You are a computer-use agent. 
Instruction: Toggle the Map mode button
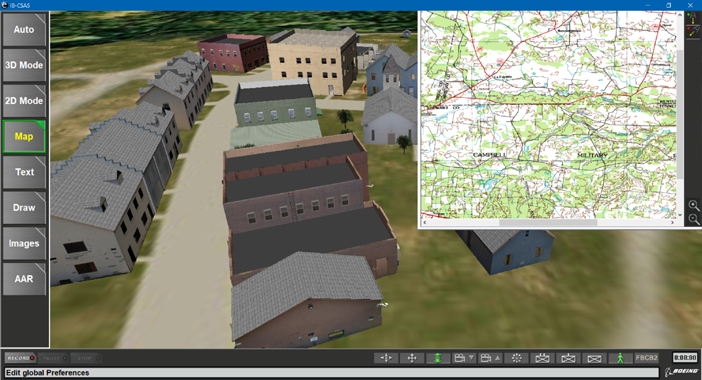pyautogui.click(x=24, y=137)
